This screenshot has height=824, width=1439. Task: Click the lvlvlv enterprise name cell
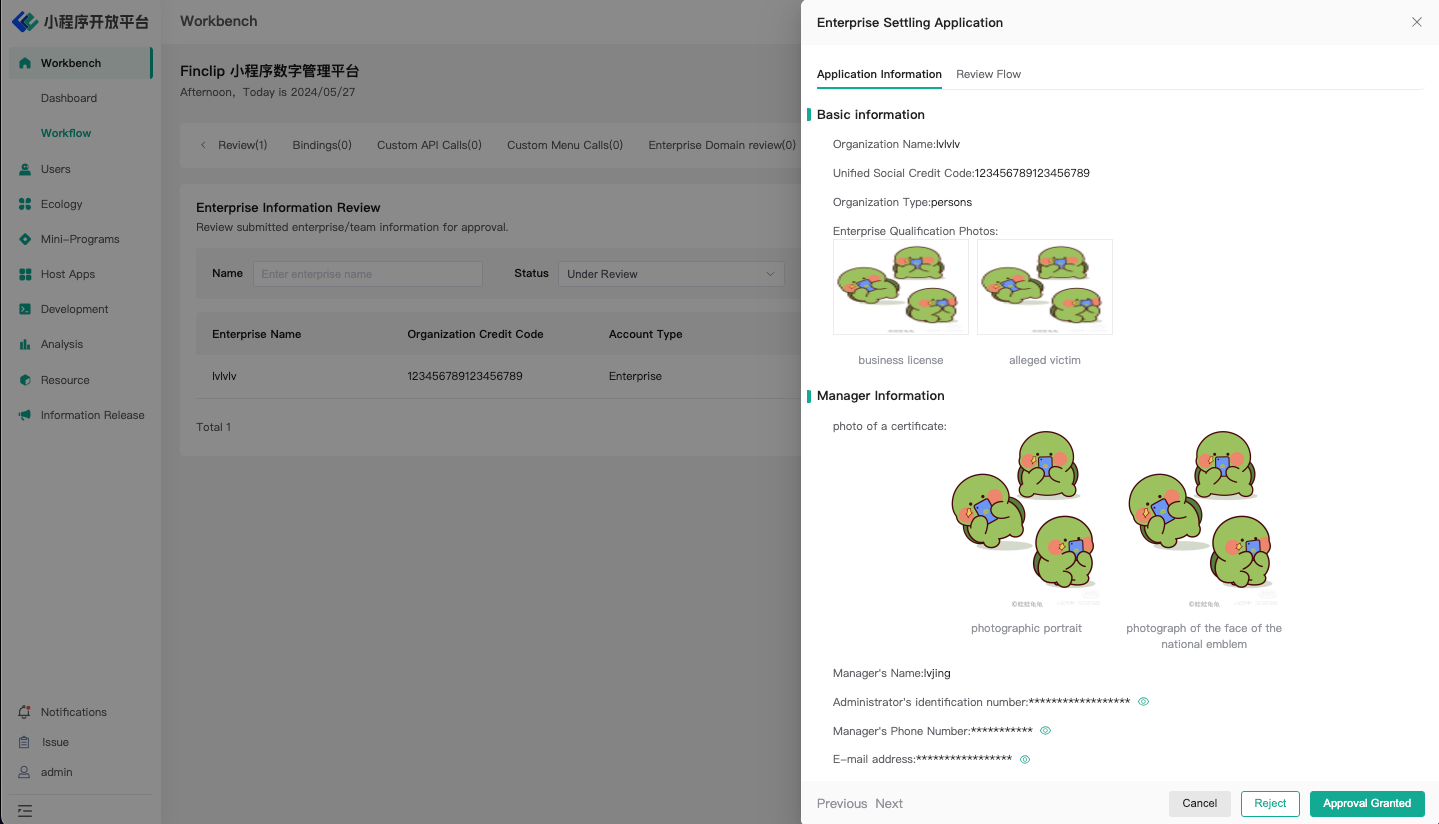pos(224,376)
